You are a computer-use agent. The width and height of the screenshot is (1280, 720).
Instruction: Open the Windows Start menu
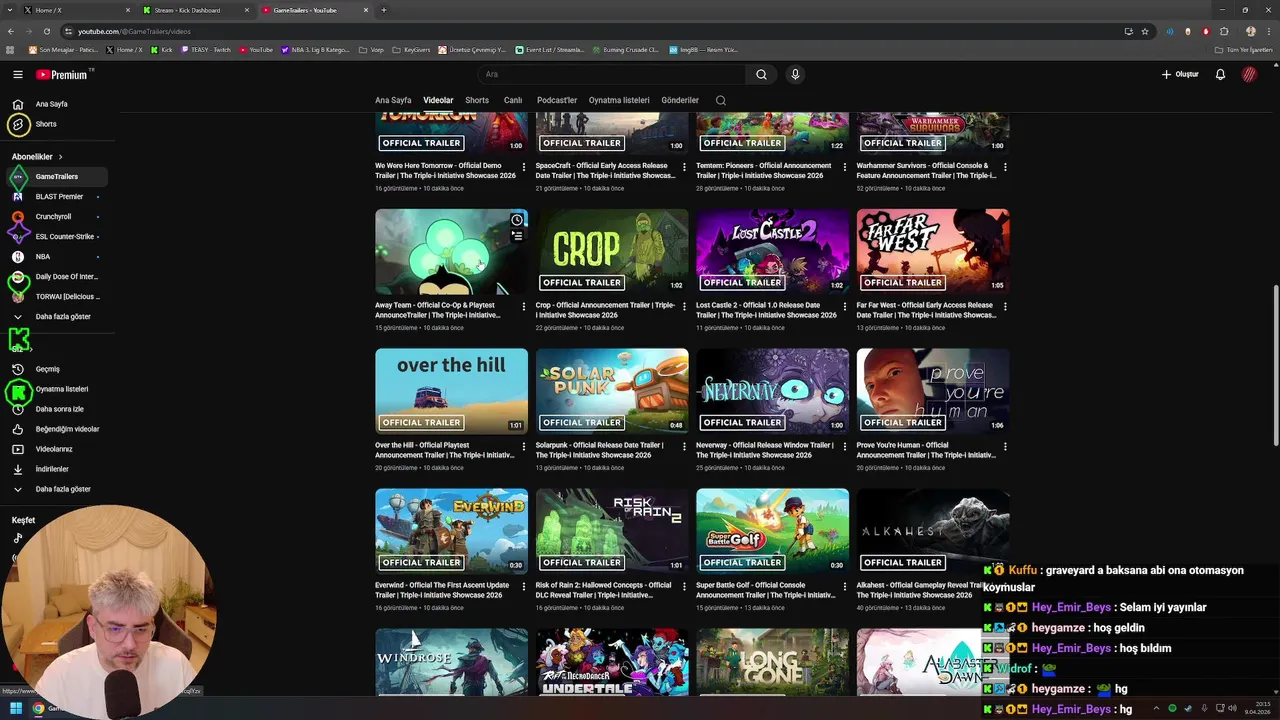(15, 708)
